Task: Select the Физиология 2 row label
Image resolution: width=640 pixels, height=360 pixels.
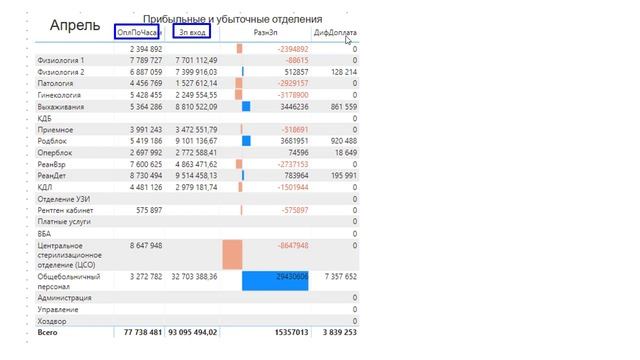Action: point(61,72)
